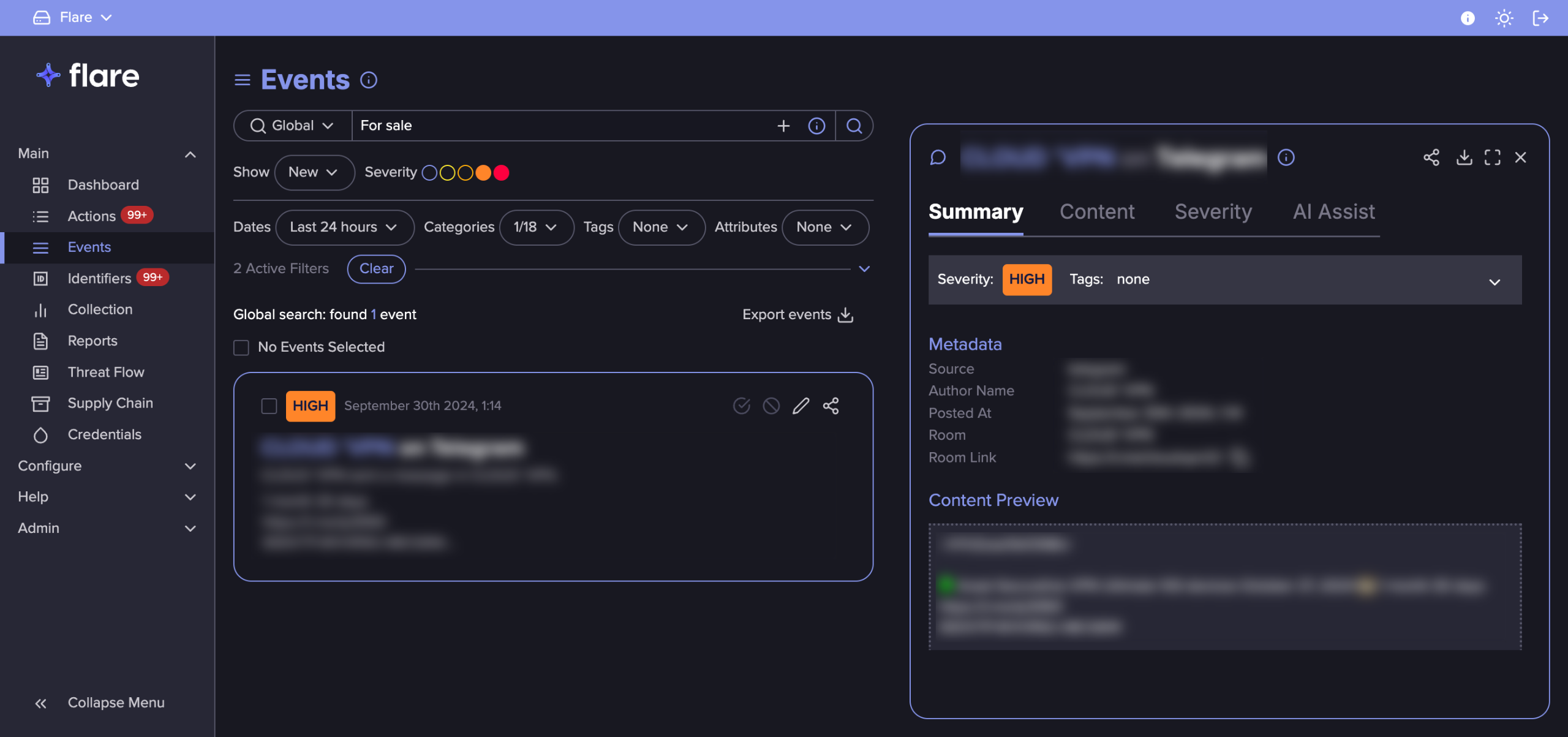Open Threat Flow in sidebar
1568x737 pixels.
(106, 372)
